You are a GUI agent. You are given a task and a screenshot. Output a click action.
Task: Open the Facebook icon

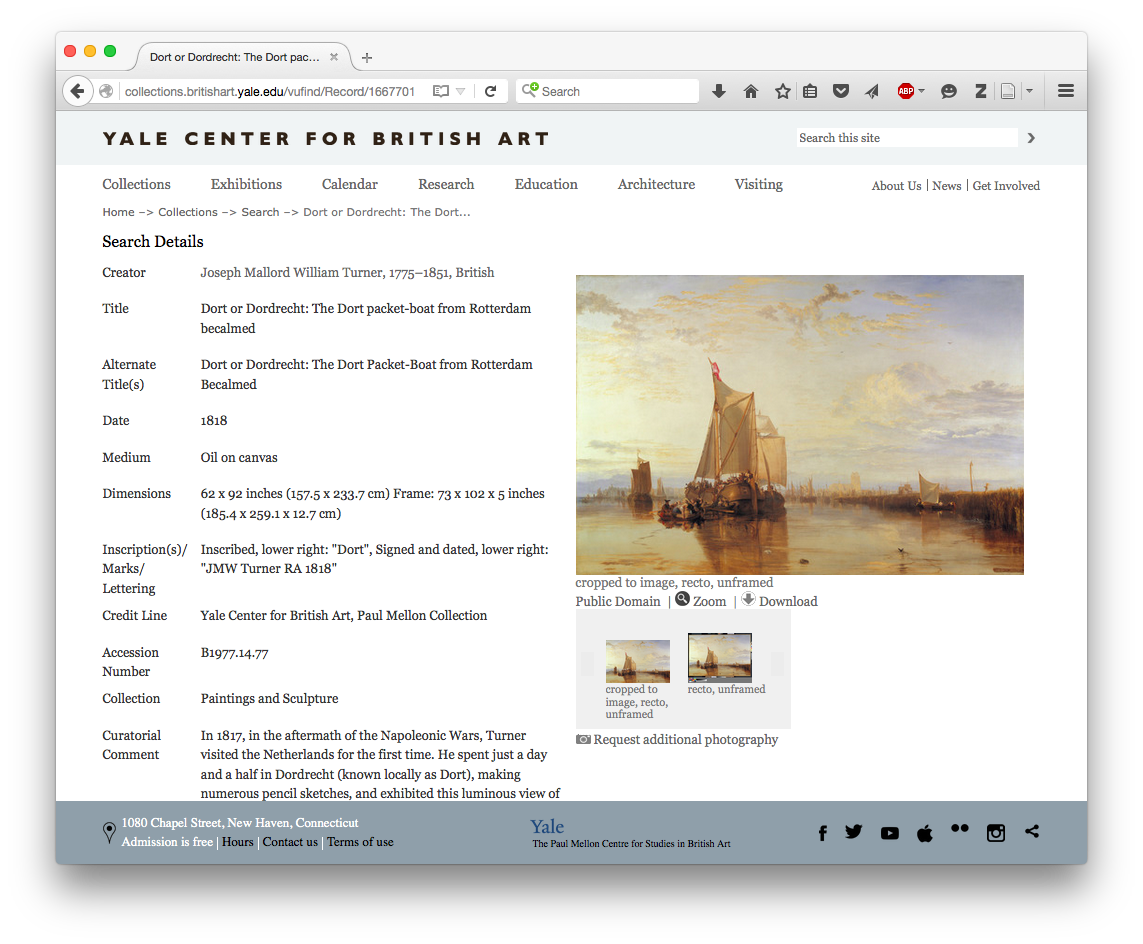pos(822,832)
